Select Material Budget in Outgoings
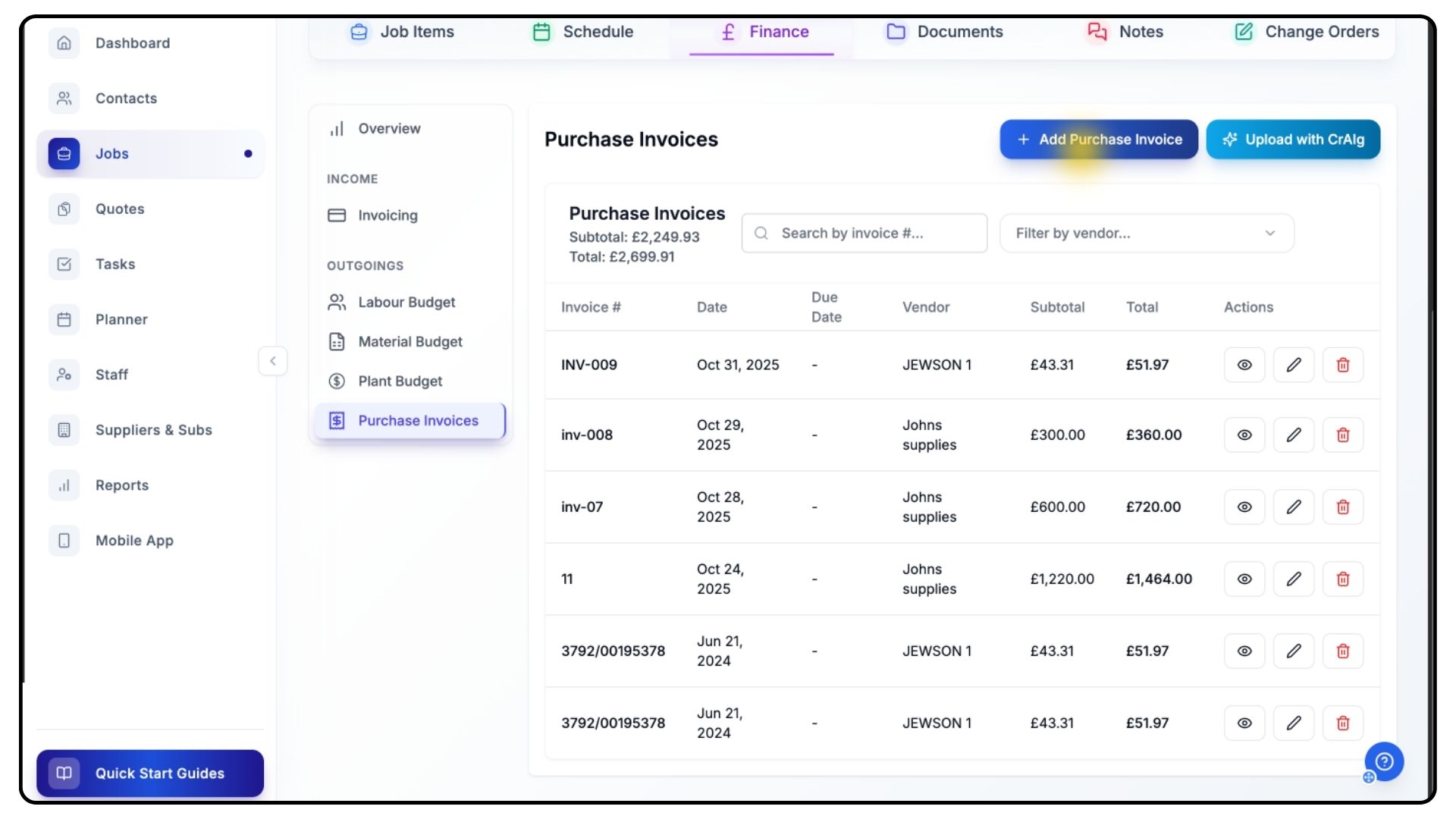The width and height of the screenshot is (1456, 819). tap(409, 342)
